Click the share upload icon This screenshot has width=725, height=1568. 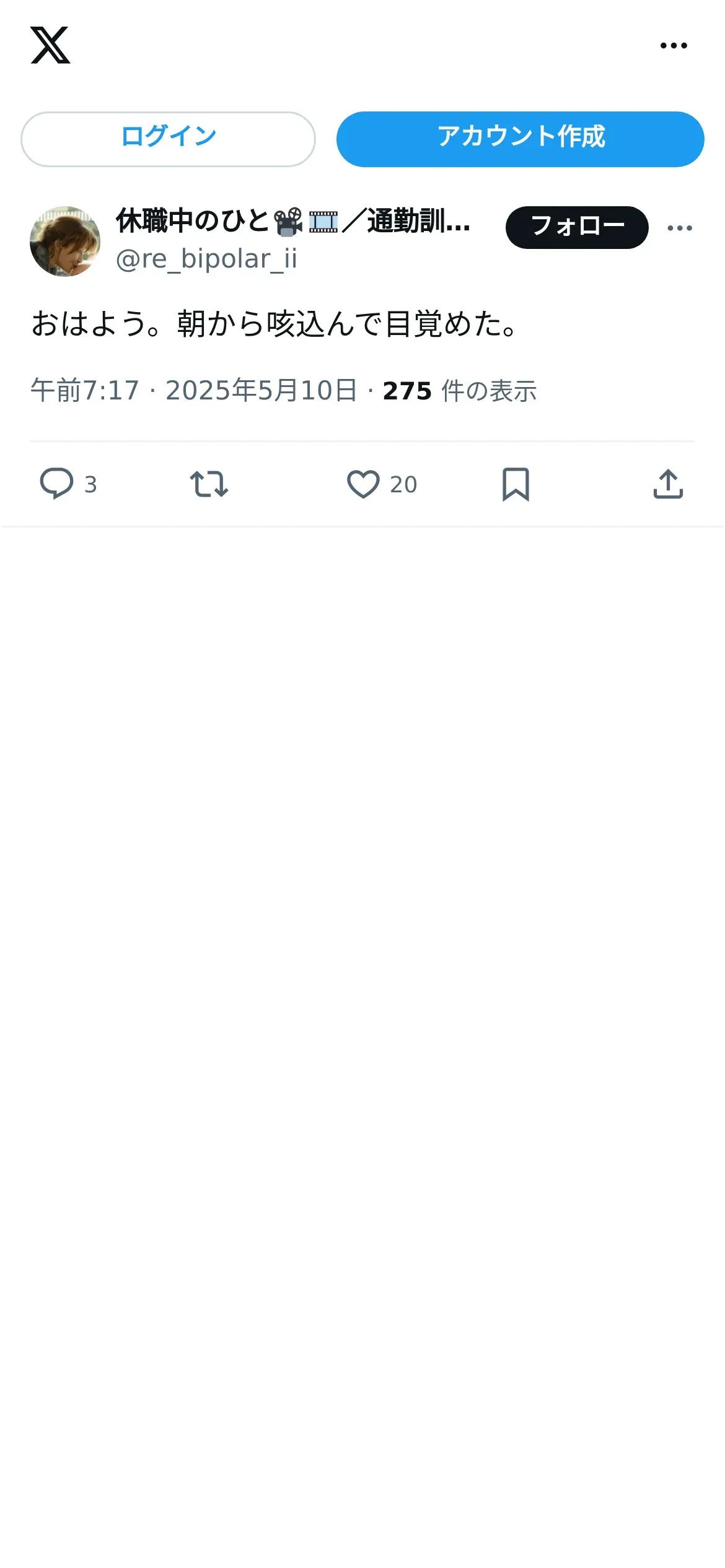[x=668, y=484]
